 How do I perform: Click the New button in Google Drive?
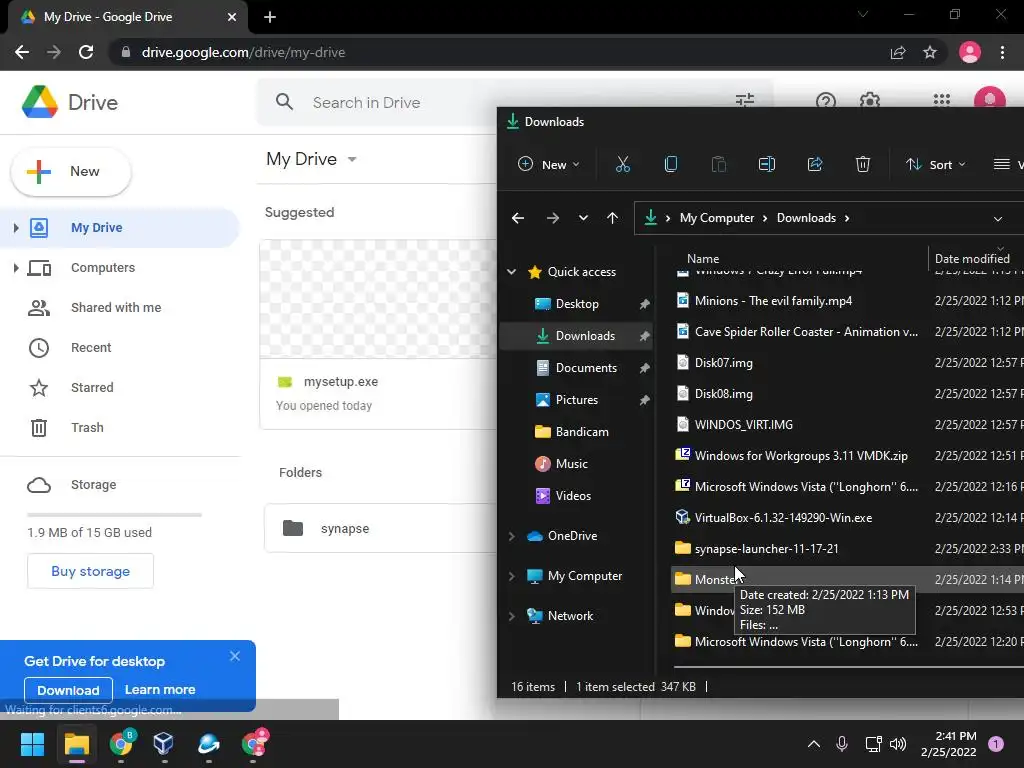(x=71, y=172)
